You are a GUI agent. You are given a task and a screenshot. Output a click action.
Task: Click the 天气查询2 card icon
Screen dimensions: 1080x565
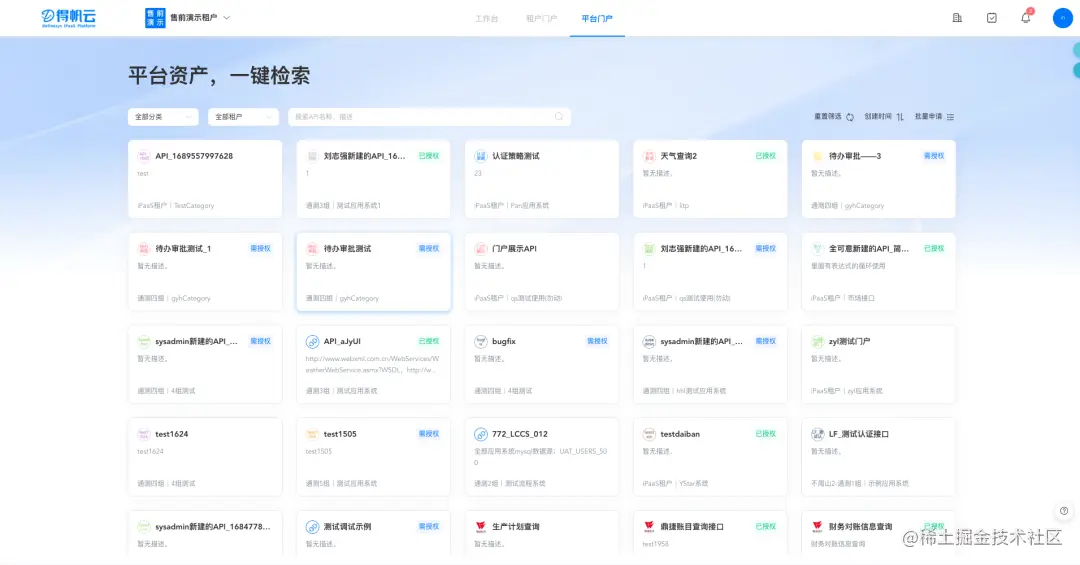pos(649,156)
